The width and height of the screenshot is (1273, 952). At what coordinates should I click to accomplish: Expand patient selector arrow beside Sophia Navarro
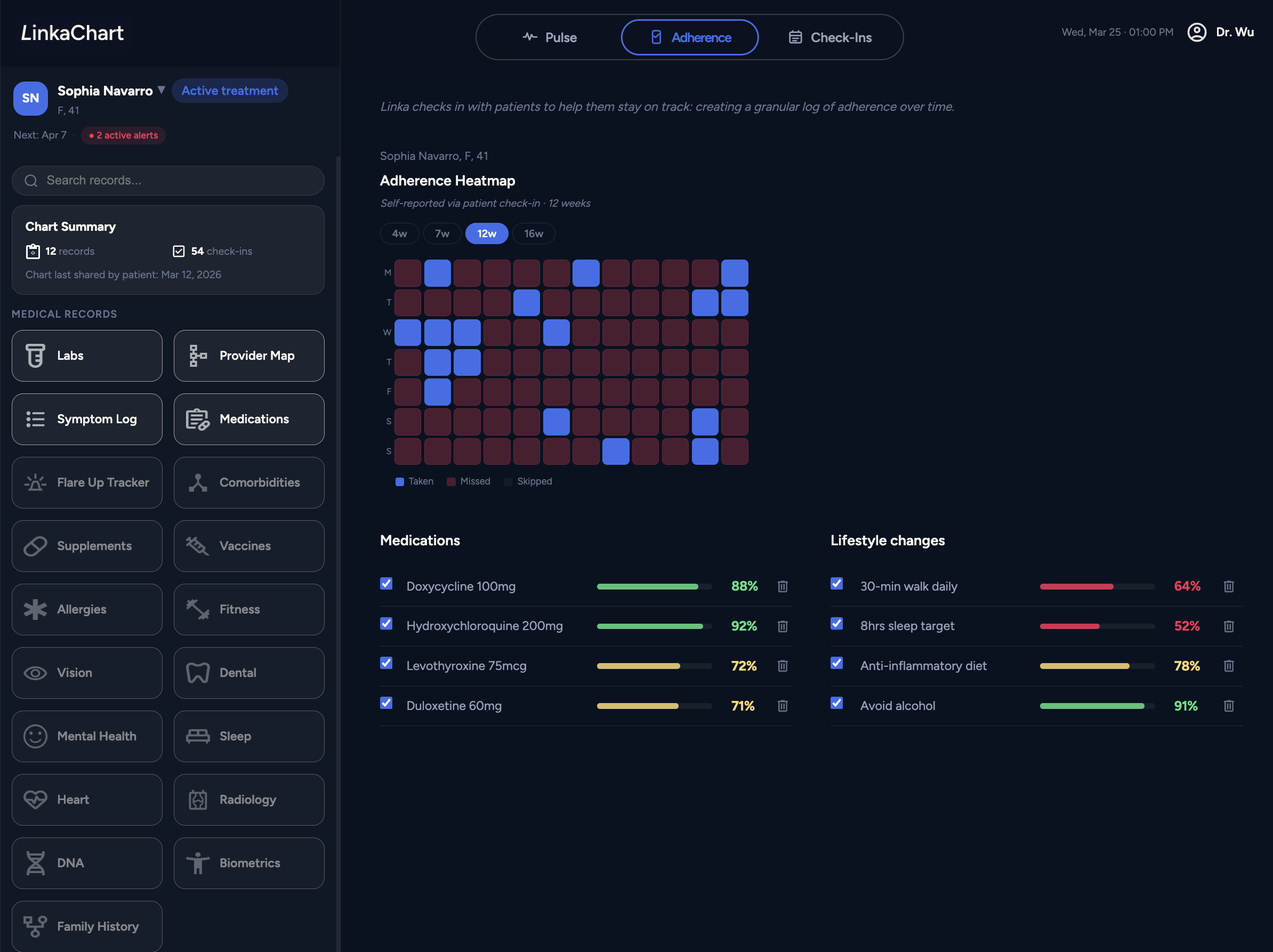pyautogui.click(x=162, y=90)
